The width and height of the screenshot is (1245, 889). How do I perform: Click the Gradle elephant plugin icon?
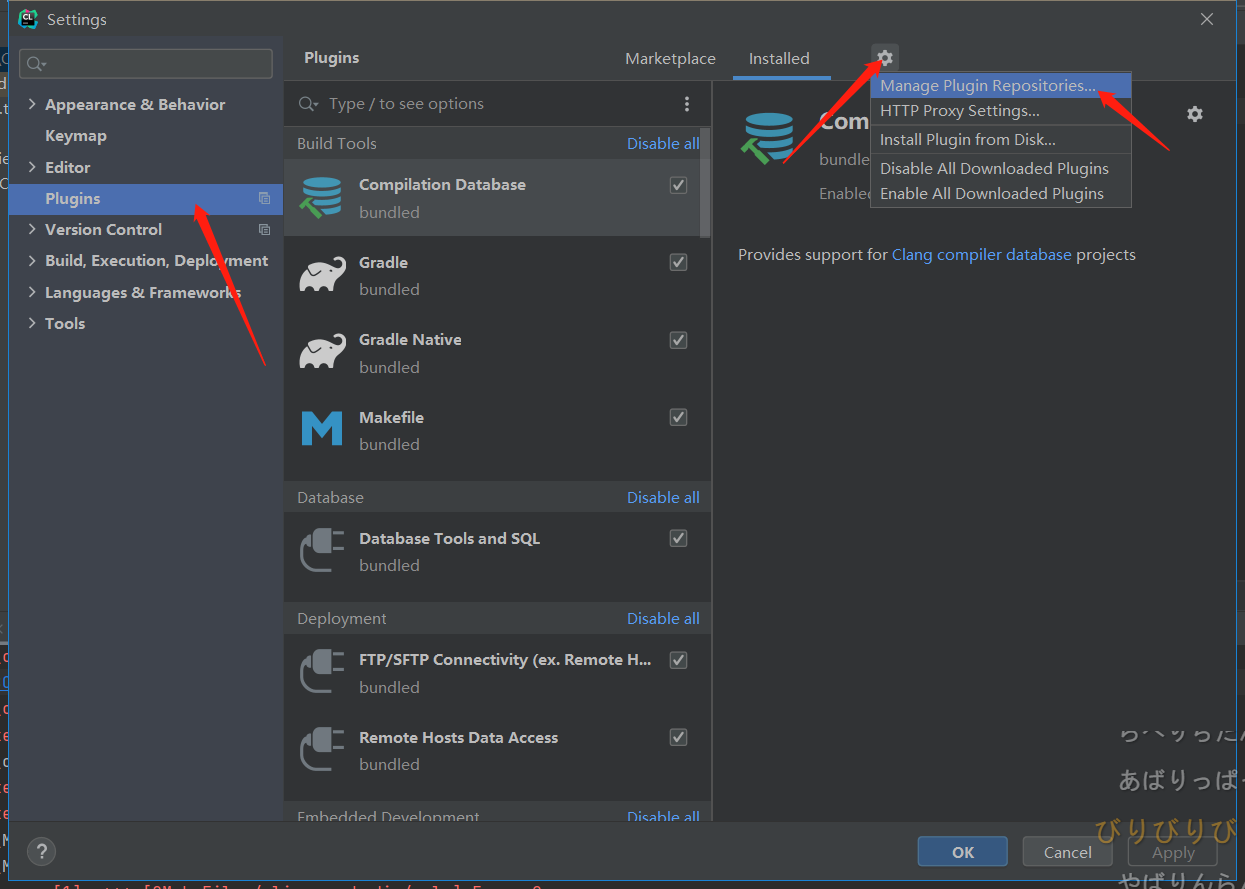click(x=322, y=275)
